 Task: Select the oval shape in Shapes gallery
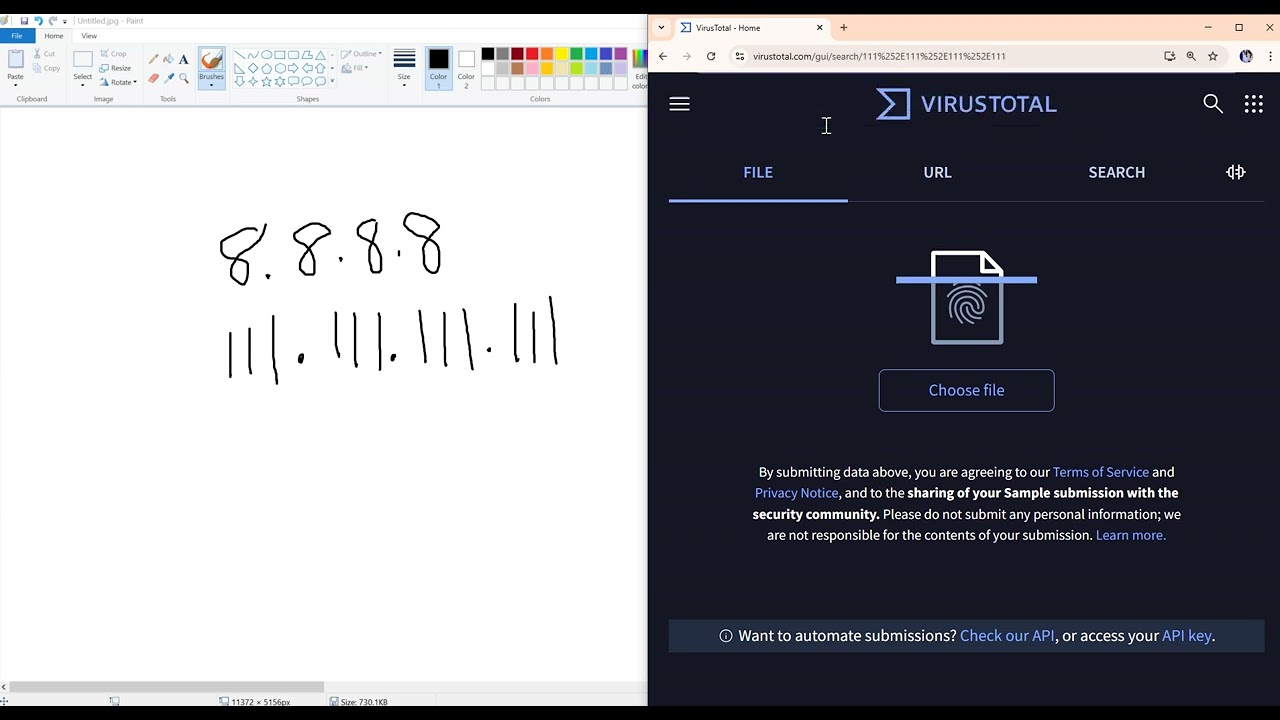[266, 55]
